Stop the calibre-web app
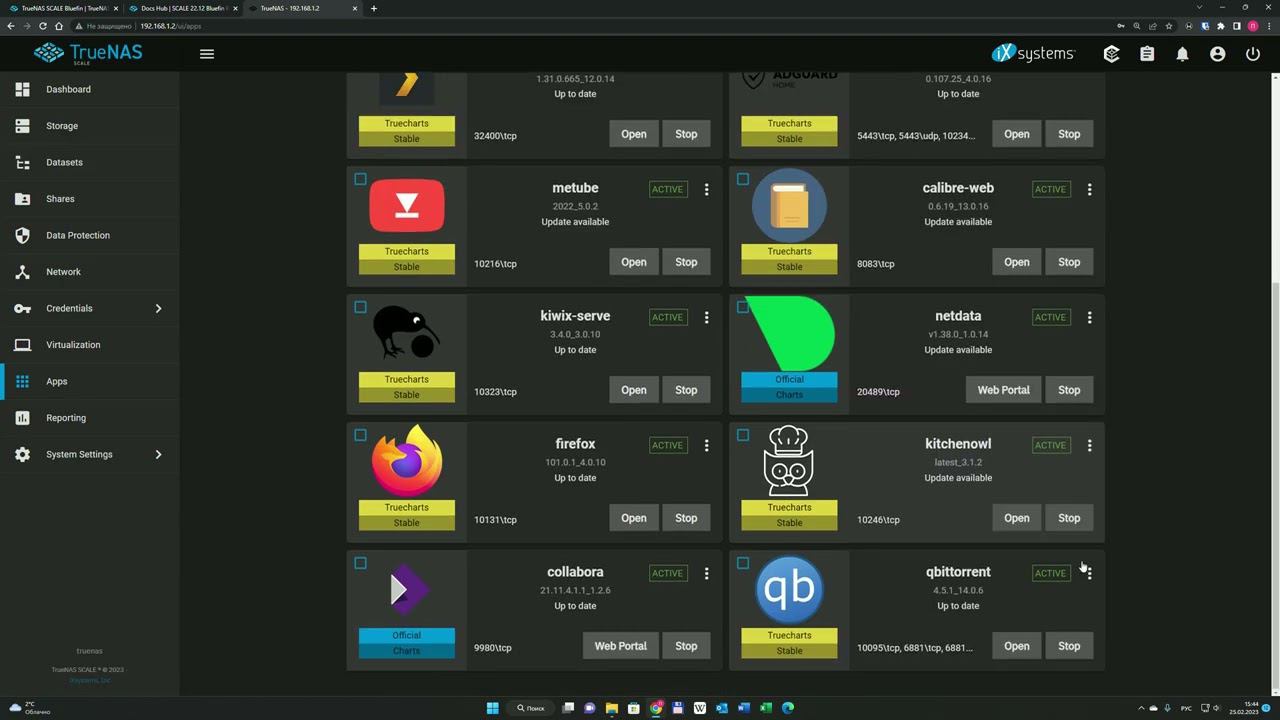 1069,262
